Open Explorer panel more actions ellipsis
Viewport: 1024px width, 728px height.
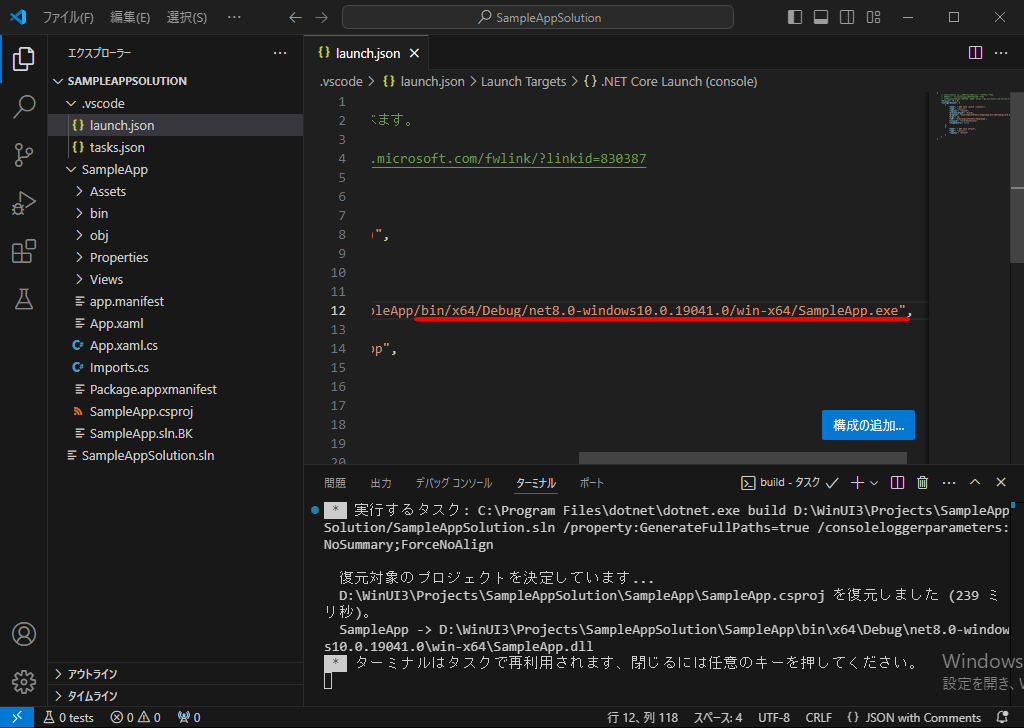pos(280,53)
